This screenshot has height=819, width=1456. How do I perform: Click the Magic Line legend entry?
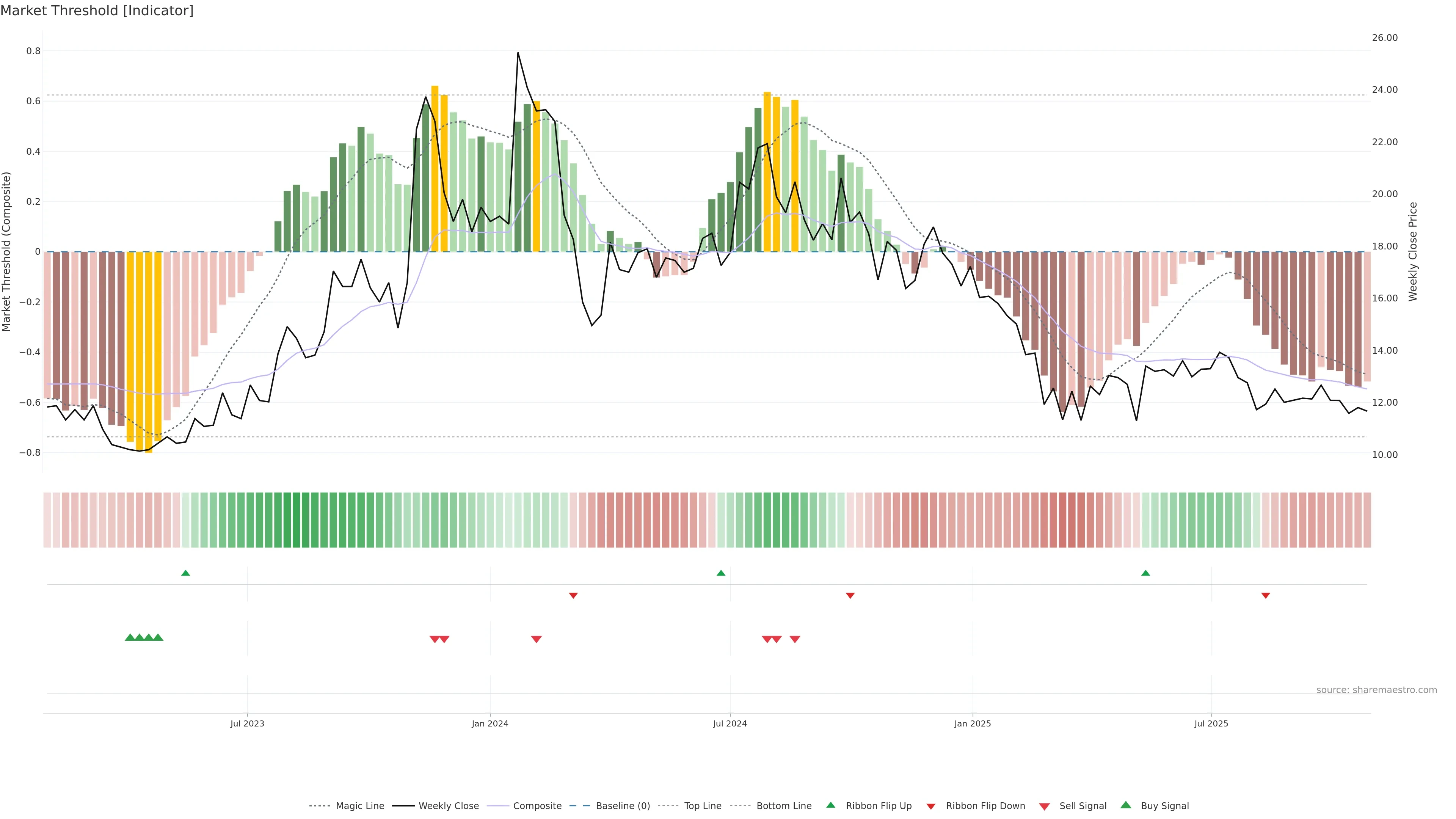coord(359,806)
